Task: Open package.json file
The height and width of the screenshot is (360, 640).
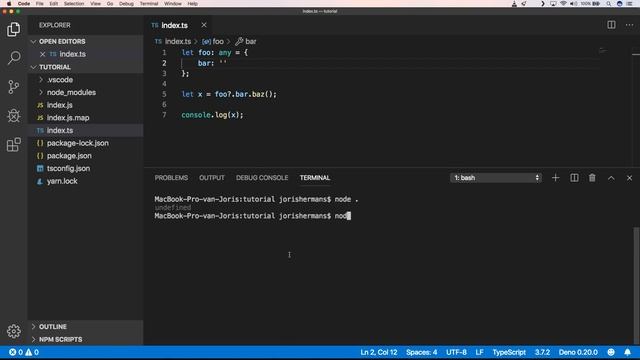Action: click(x=69, y=156)
